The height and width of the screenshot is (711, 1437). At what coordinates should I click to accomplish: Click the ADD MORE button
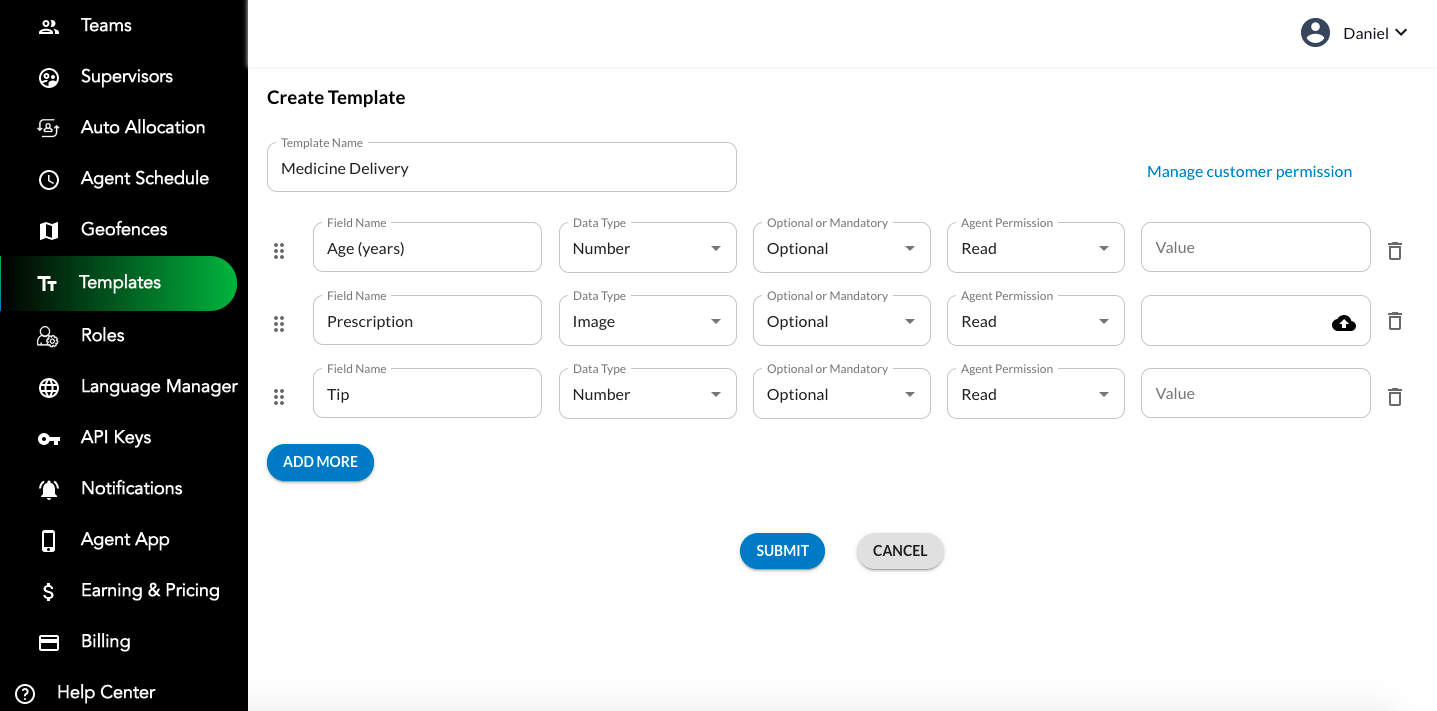(320, 462)
